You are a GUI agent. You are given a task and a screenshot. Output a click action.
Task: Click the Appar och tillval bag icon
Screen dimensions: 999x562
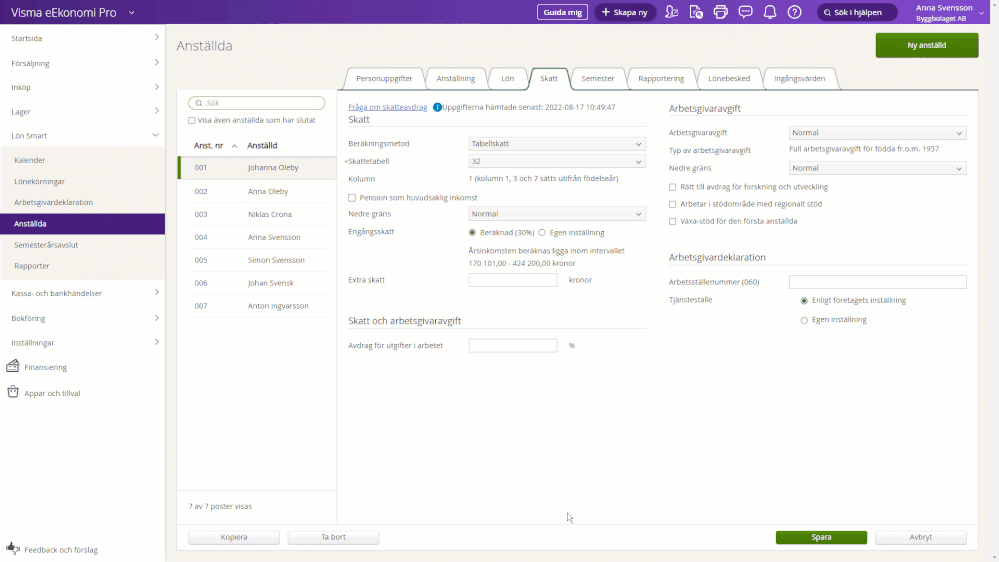pyautogui.click(x=13, y=393)
